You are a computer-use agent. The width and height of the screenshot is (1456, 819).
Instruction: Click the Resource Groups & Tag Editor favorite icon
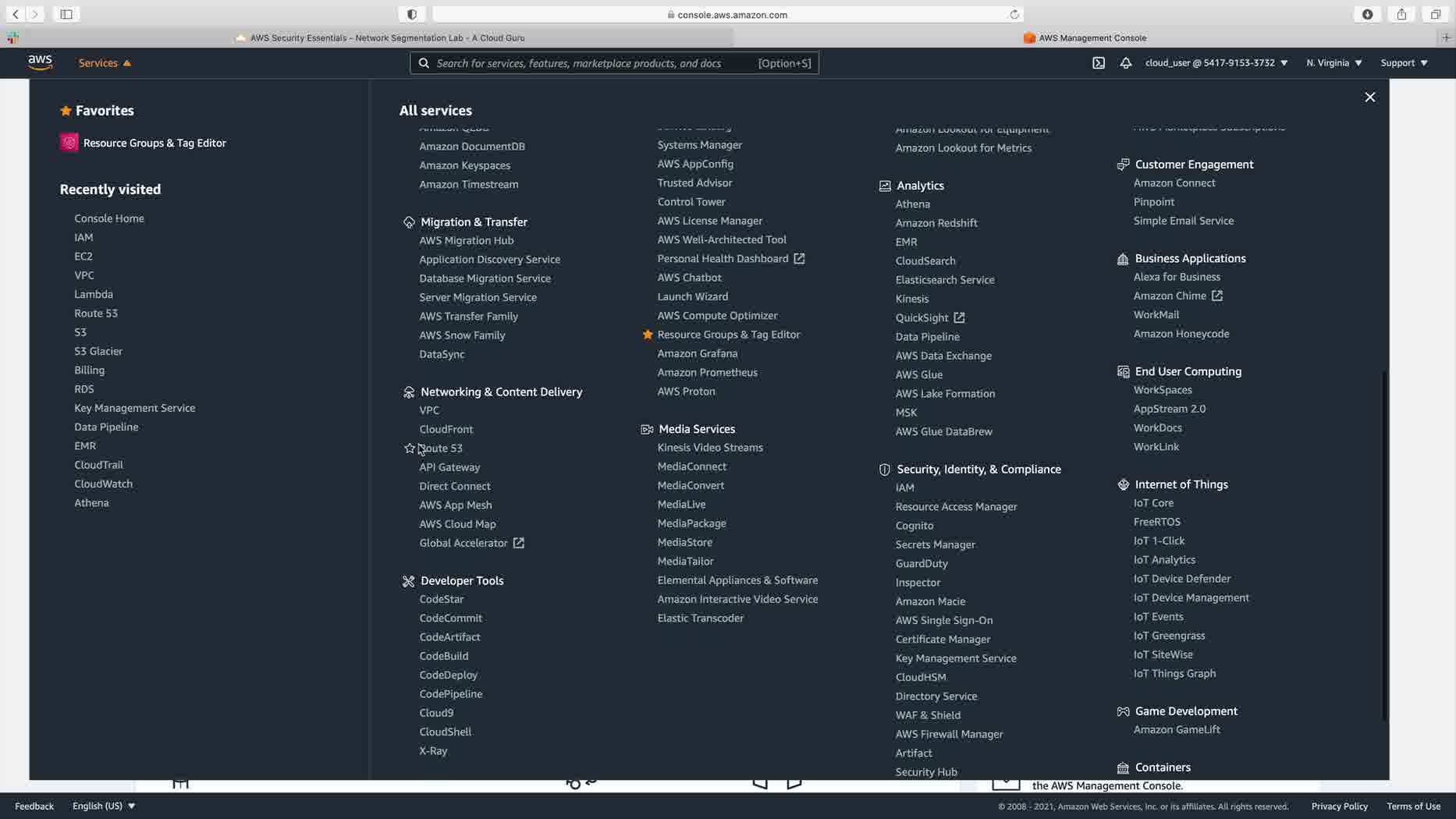tap(69, 143)
